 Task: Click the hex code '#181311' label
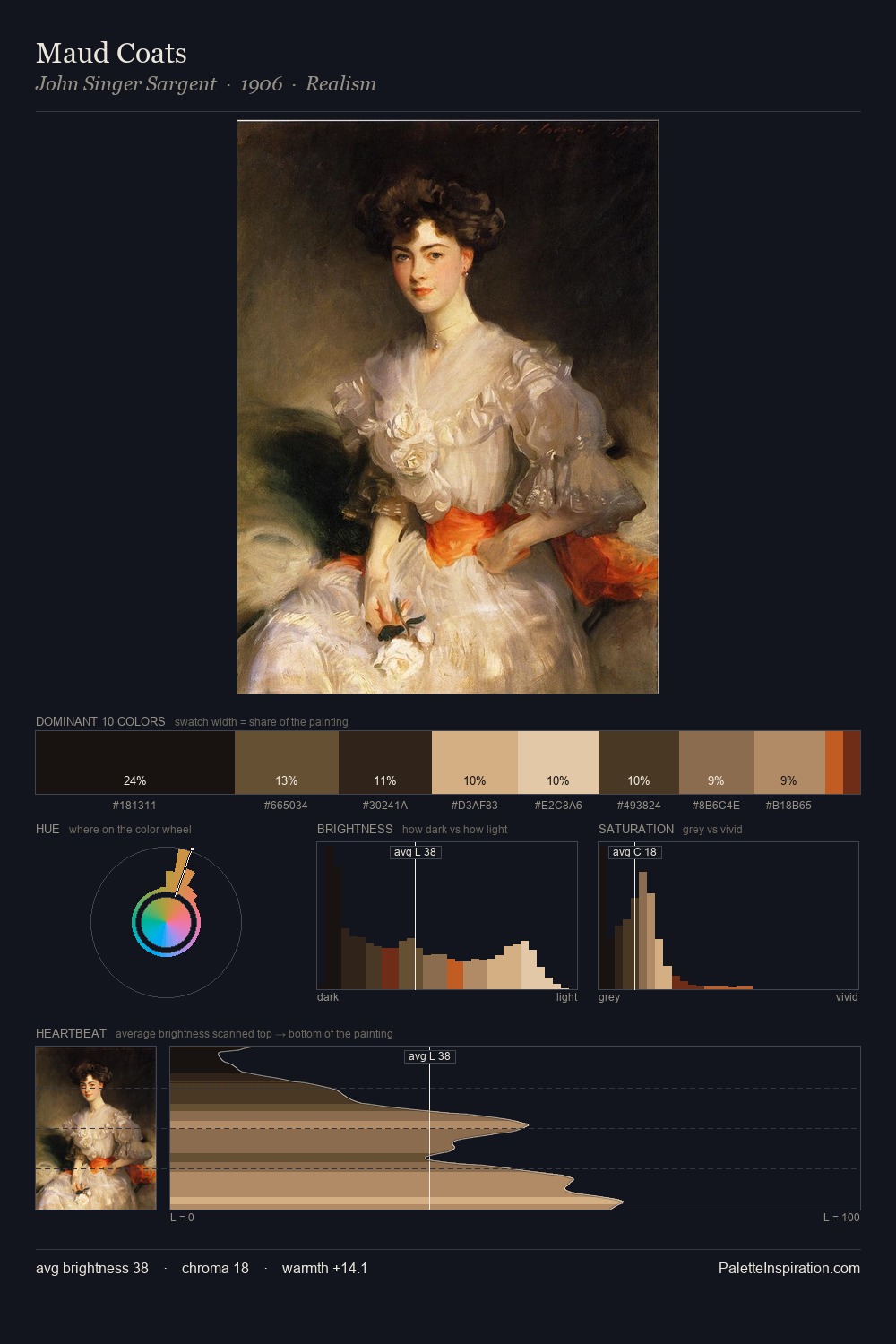coord(134,805)
